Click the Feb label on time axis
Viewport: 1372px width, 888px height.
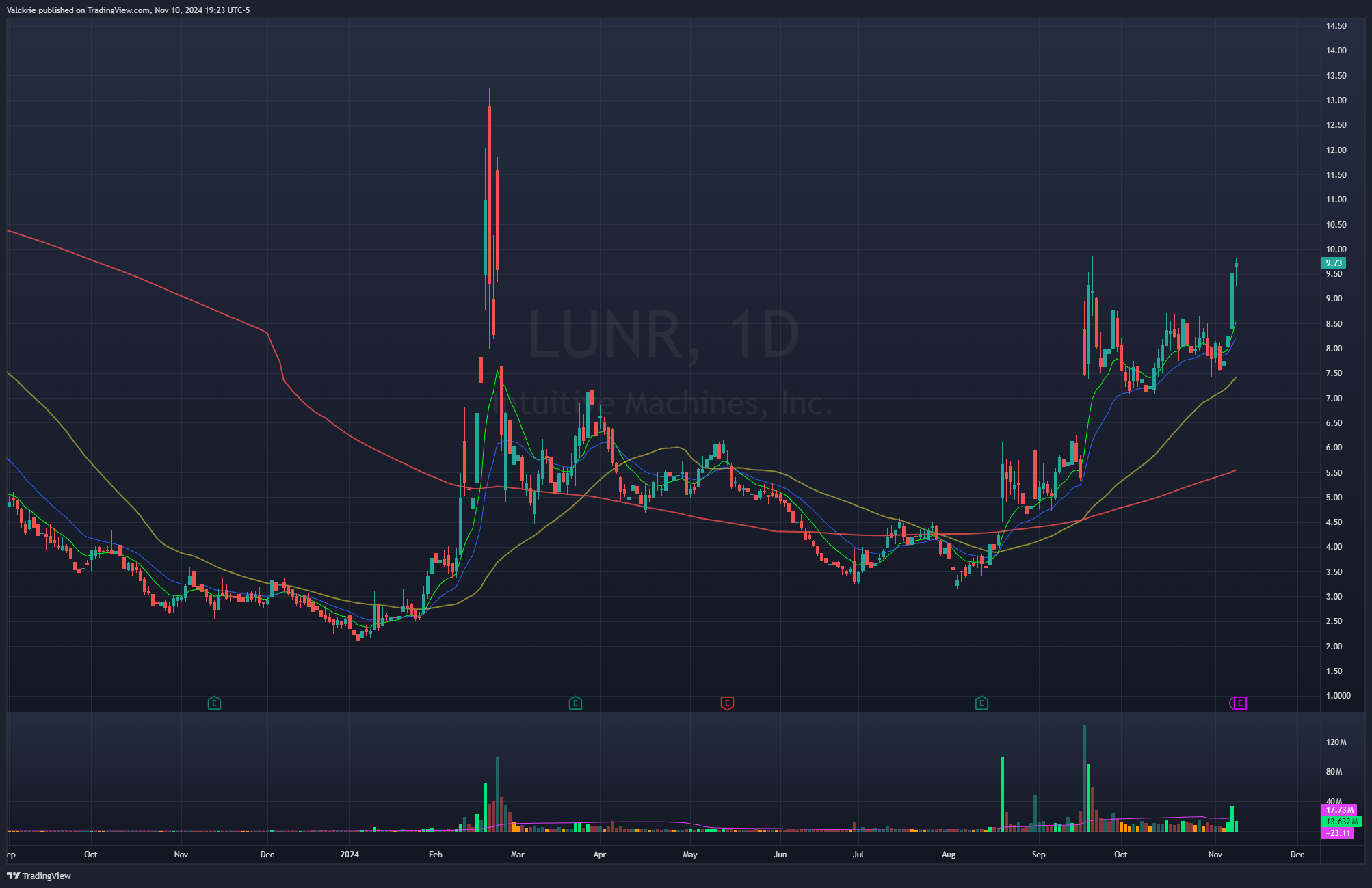(435, 855)
